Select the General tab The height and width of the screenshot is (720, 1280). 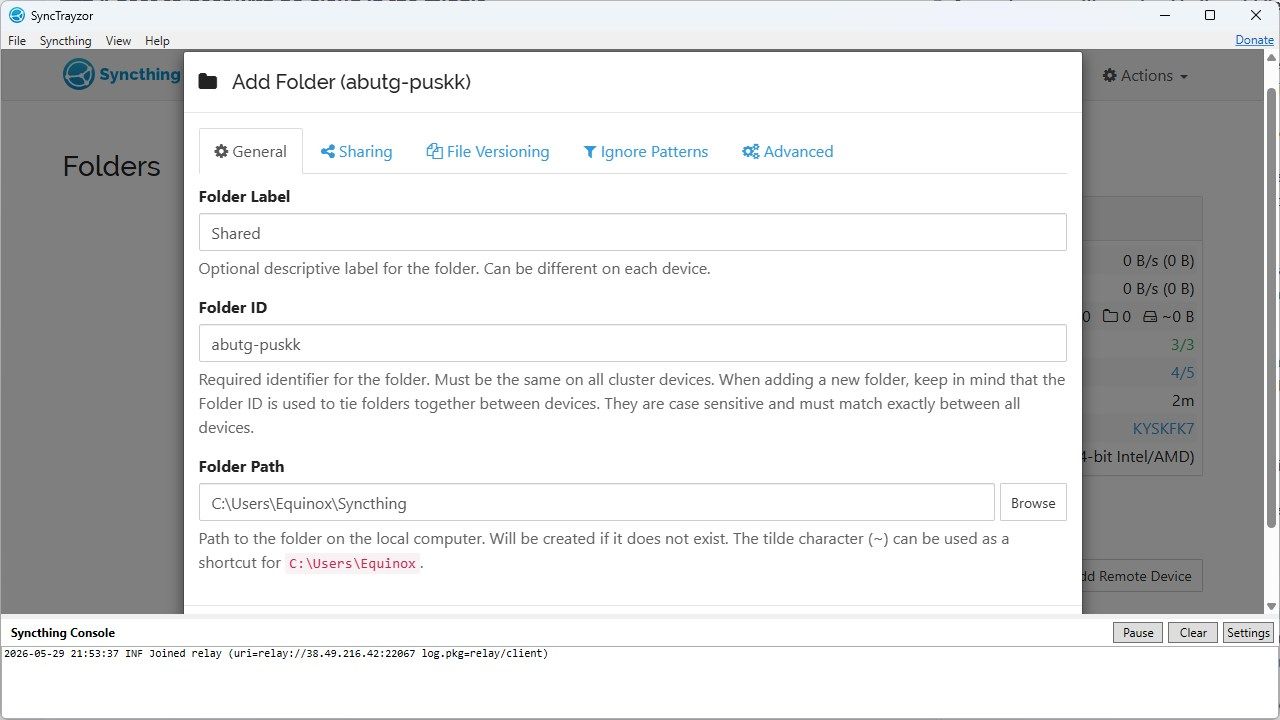(251, 152)
